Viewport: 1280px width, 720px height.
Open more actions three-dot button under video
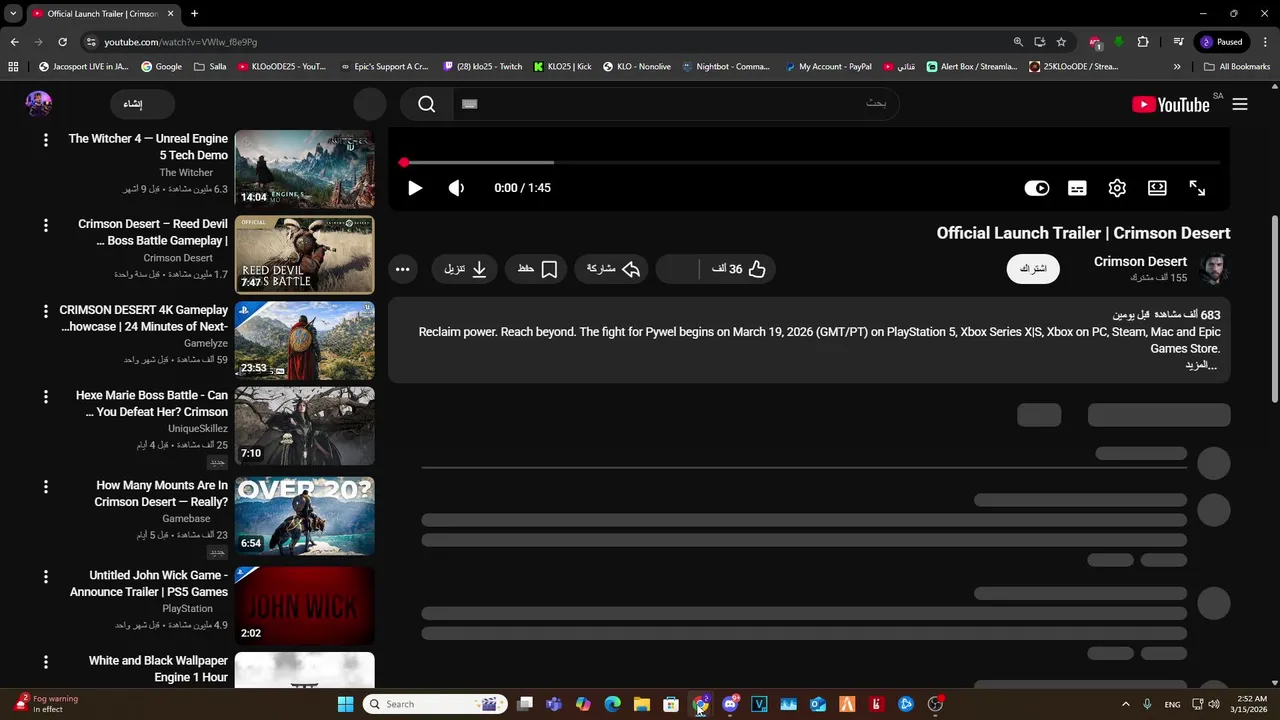[x=402, y=269]
